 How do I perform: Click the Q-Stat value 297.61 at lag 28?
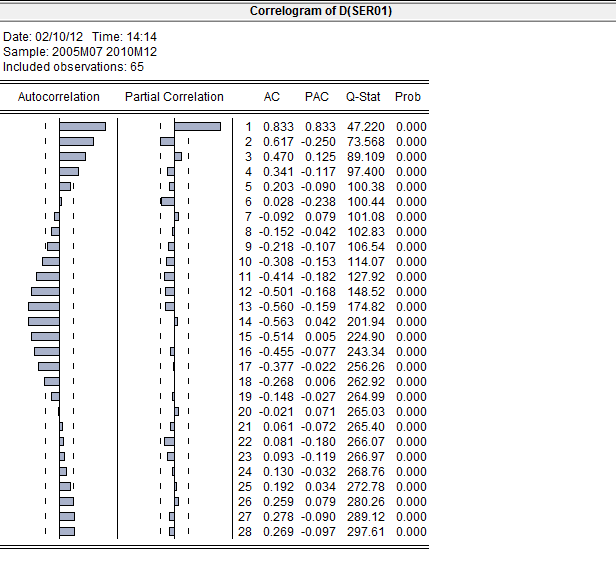(365, 531)
